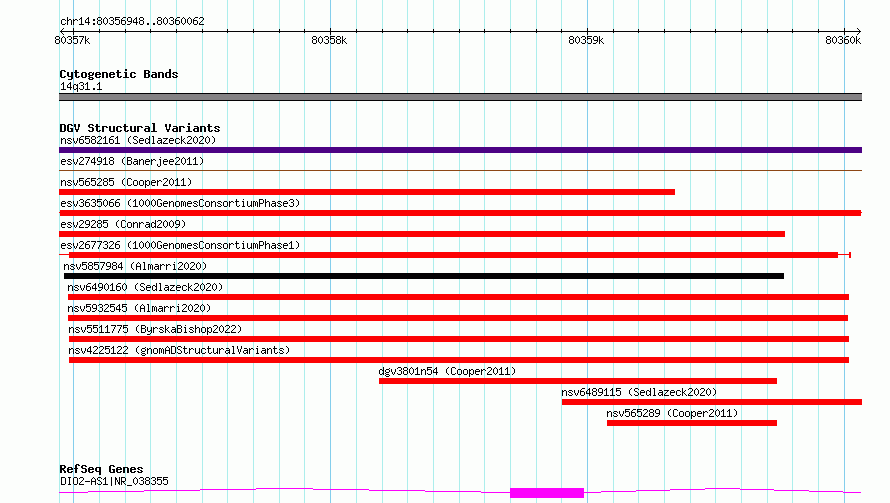Click the RefSeq Genes track title

tap(101, 469)
